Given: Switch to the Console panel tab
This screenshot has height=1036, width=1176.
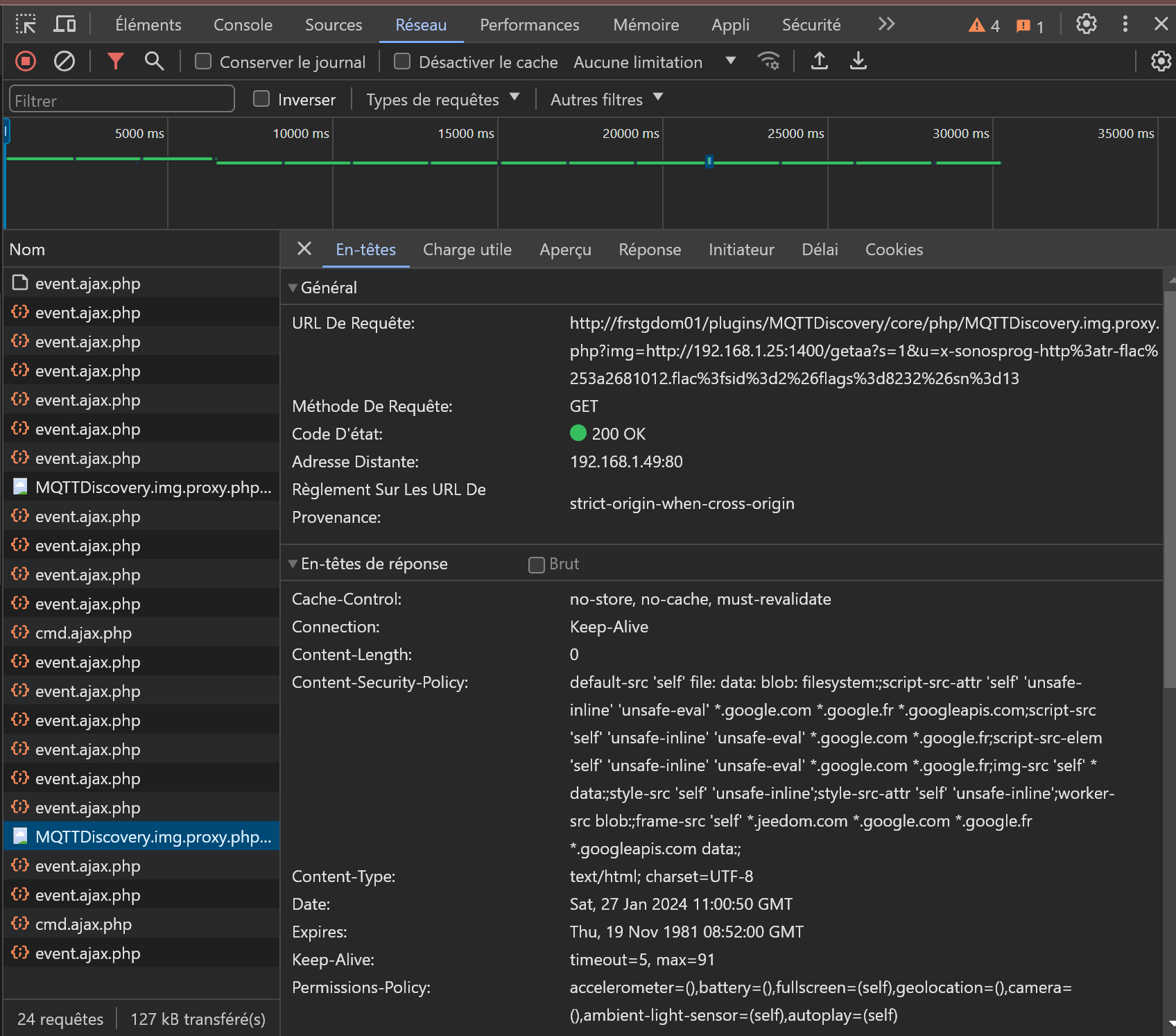Looking at the screenshot, I should point(243,25).
